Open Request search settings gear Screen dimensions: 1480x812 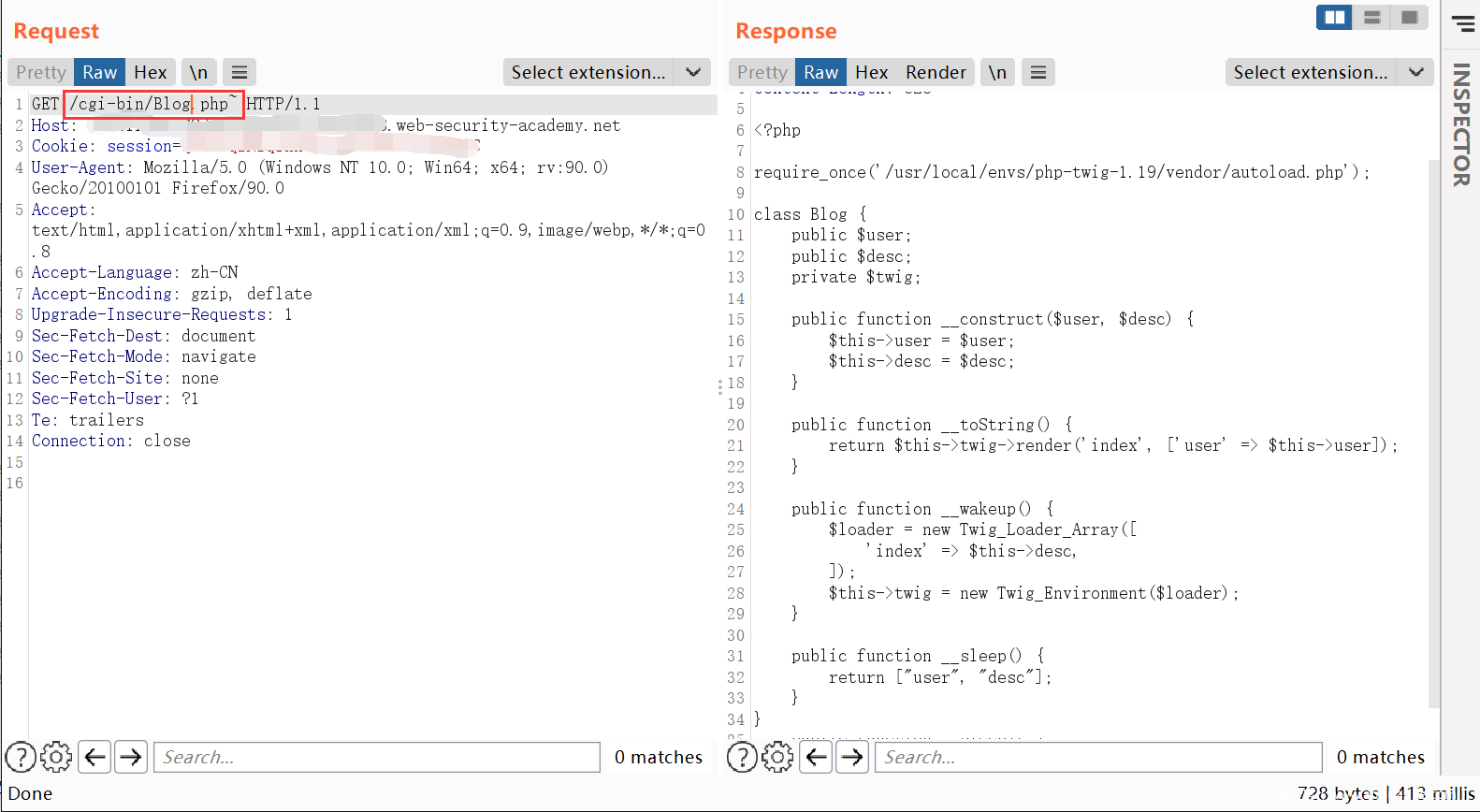tap(56, 757)
